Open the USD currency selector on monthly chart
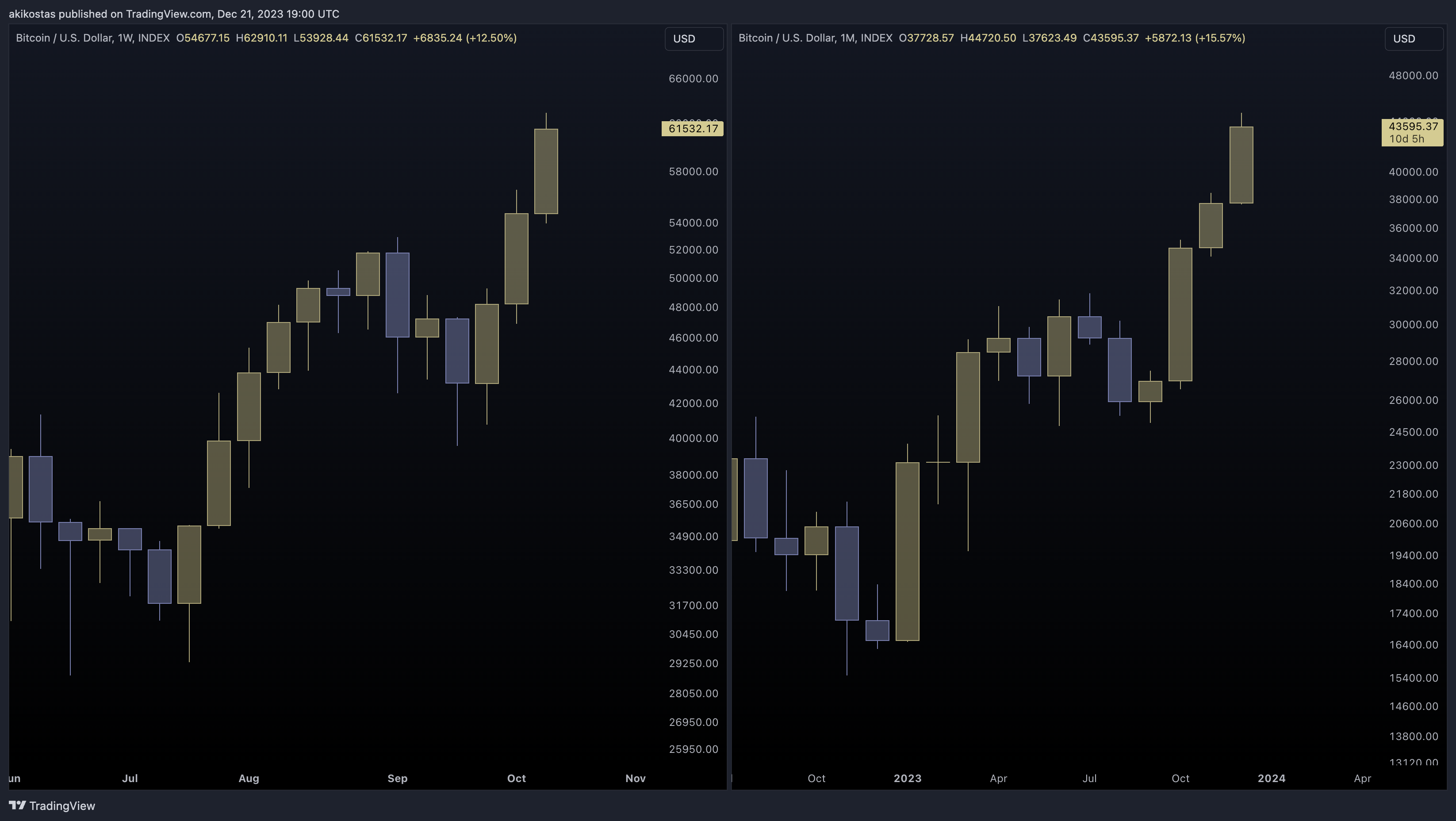This screenshot has width=1456, height=821. 1414,38
